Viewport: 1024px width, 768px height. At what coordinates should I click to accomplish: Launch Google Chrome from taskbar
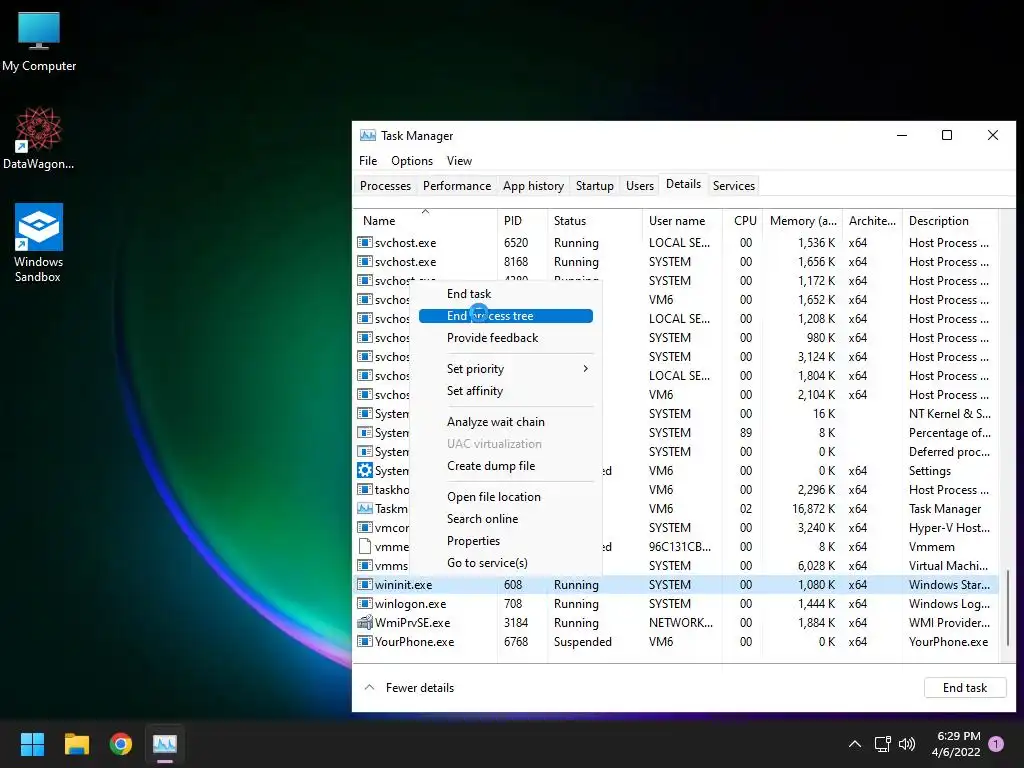point(121,744)
